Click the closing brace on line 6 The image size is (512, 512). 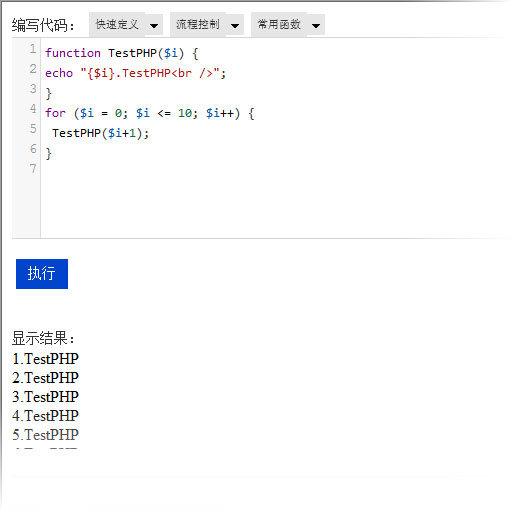tap(49, 153)
